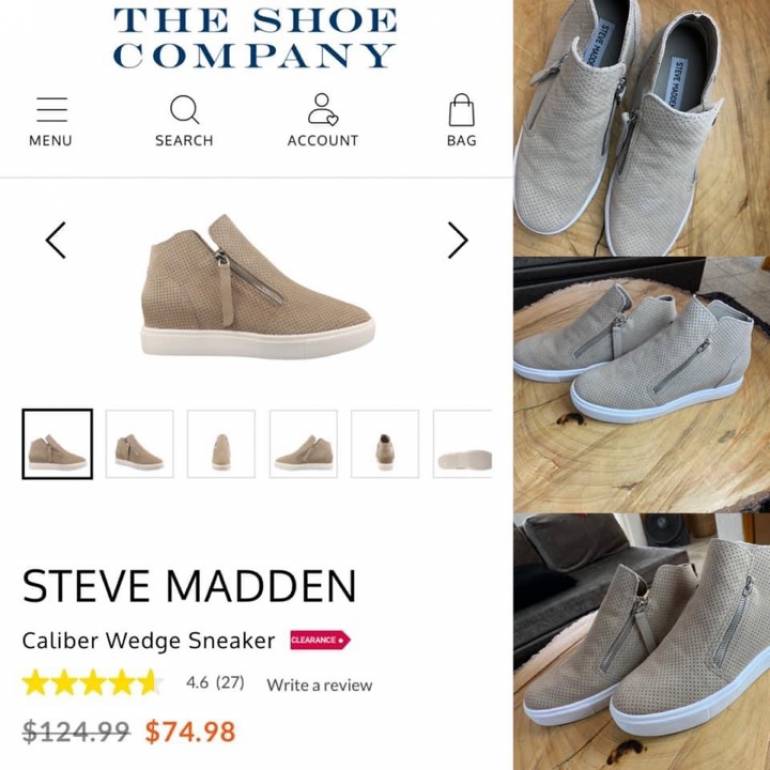Screen dimensions: 770x770
Task: Tap the Search magnifier icon
Action: click(184, 110)
